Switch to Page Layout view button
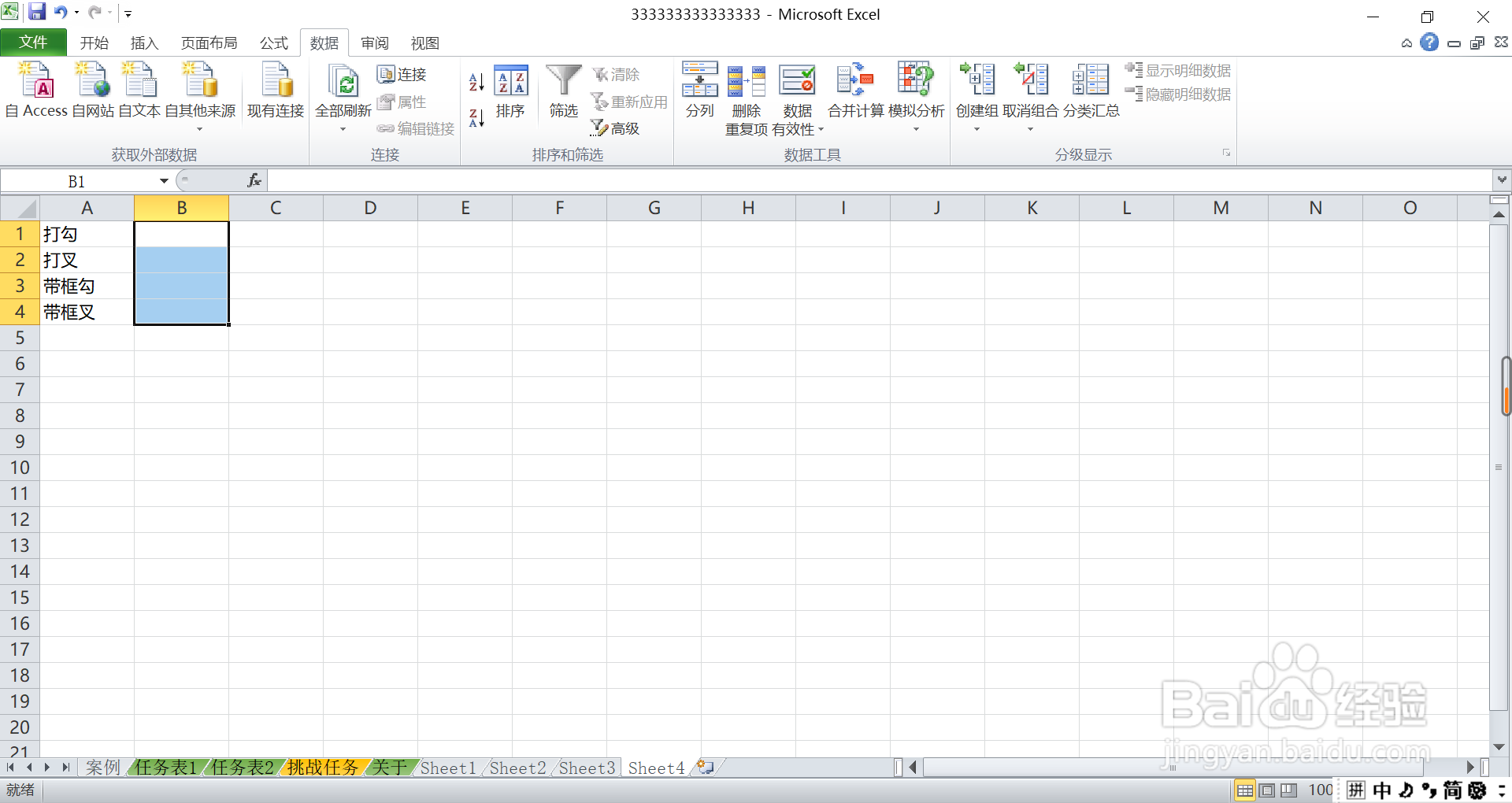 pos(1267,790)
